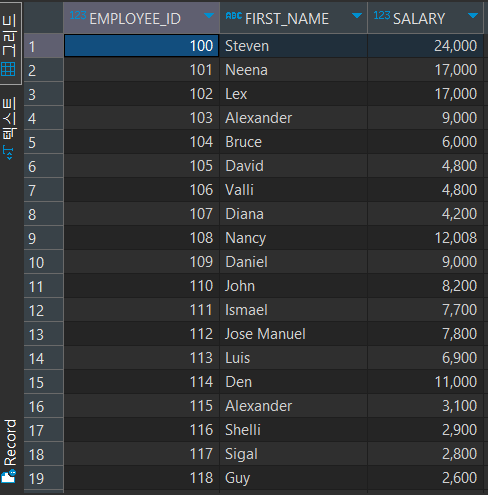Screen dimensions: 488x495
Task: Select row number 15 header
Action: point(44,382)
